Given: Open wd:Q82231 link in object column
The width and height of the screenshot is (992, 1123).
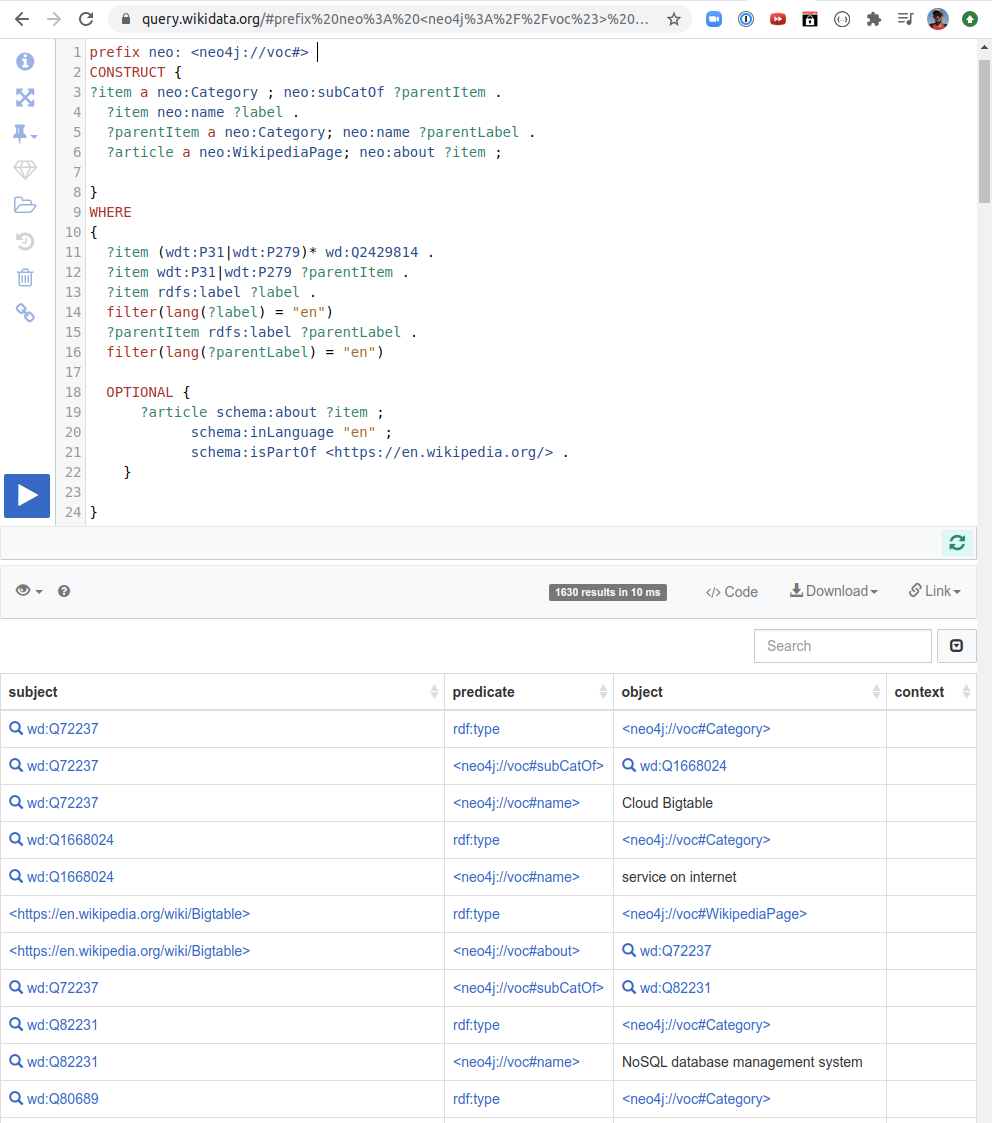Looking at the screenshot, I should (x=675, y=988).
